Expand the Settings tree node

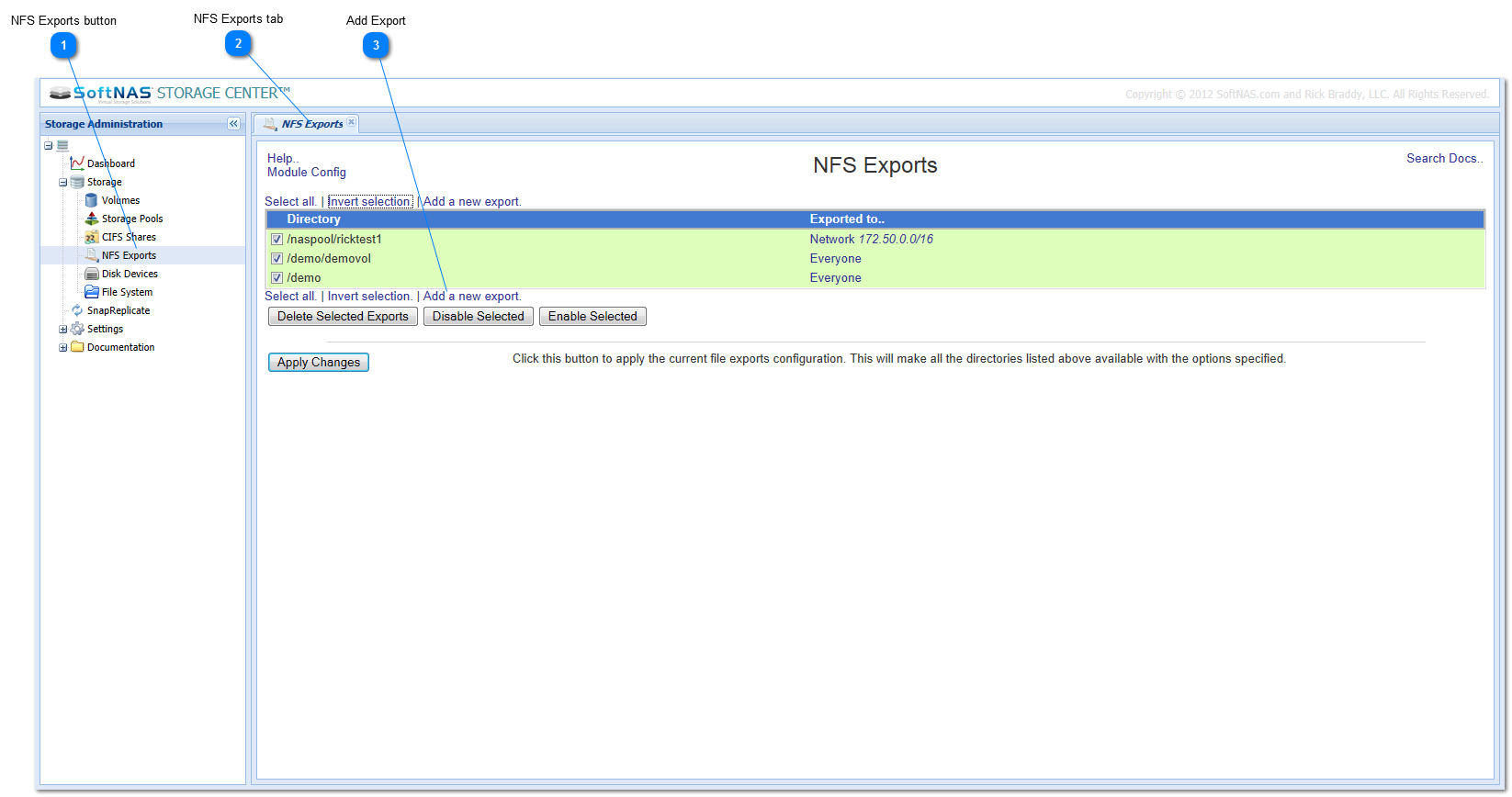(62, 329)
